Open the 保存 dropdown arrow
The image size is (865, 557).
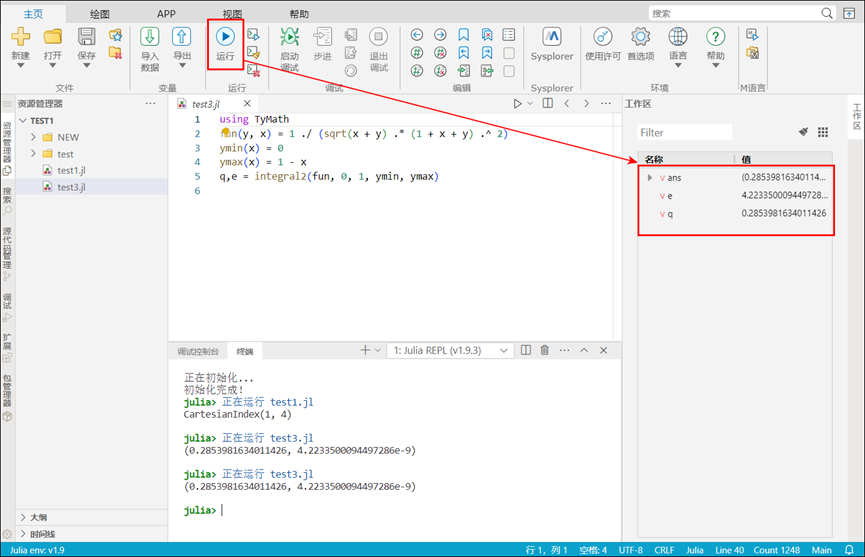click(86, 66)
